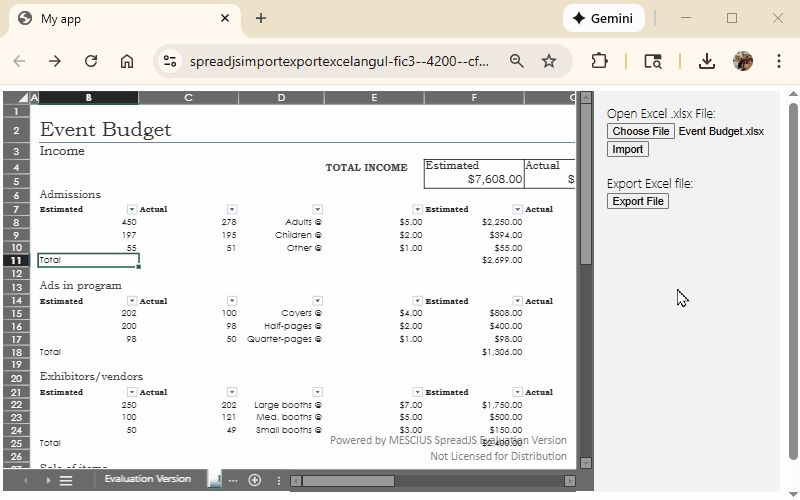Select the My app browser tab
The width and height of the screenshot is (800, 500).
[122, 19]
